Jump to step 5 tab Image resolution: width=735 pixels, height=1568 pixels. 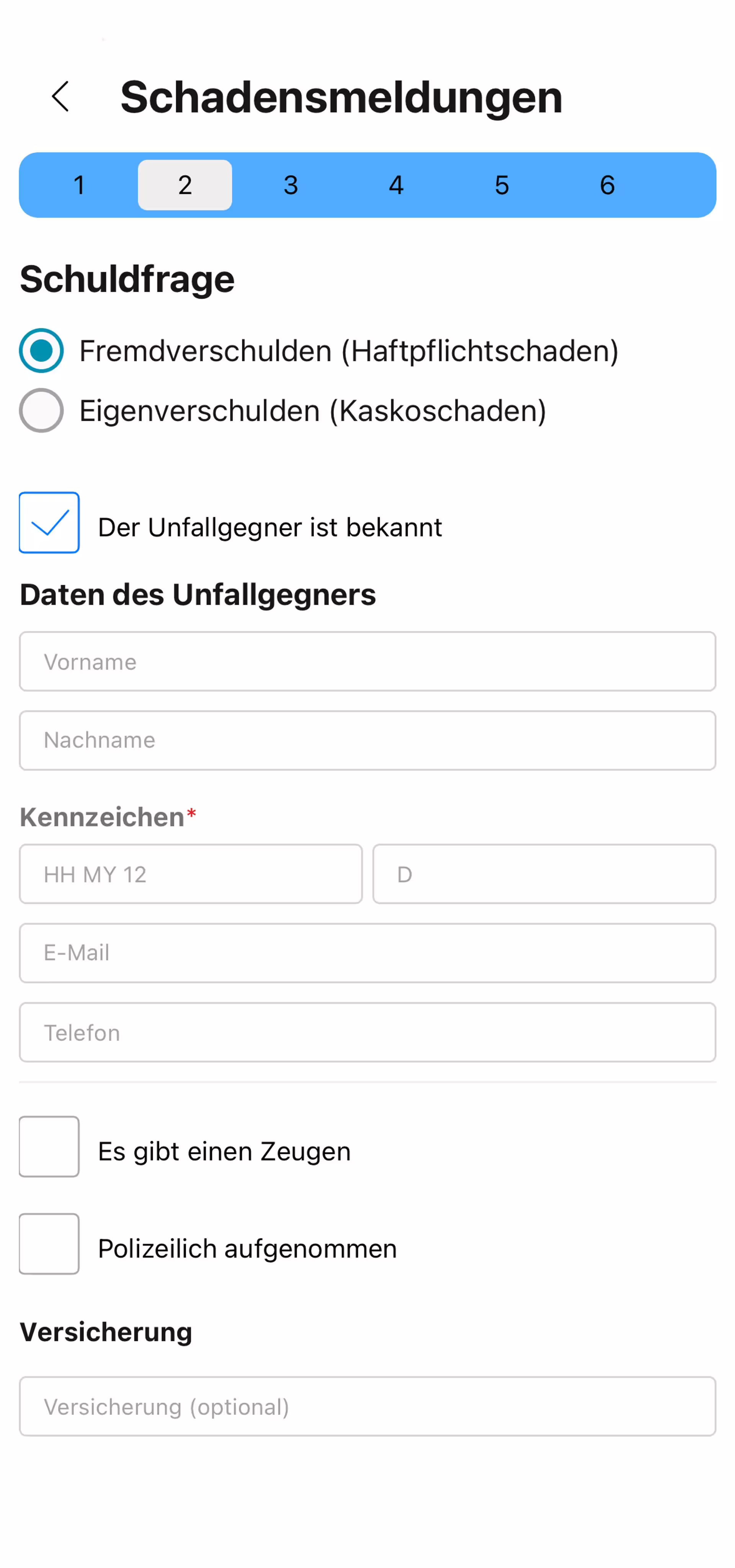pyautogui.click(x=501, y=185)
